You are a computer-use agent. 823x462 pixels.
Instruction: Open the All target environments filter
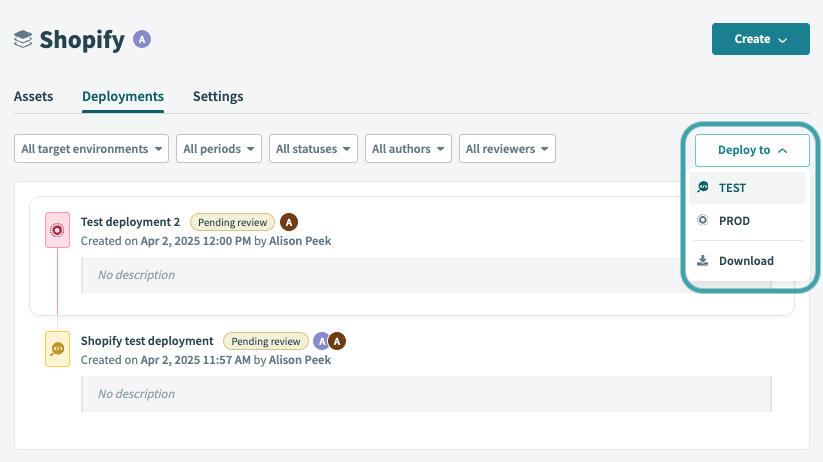click(92, 149)
